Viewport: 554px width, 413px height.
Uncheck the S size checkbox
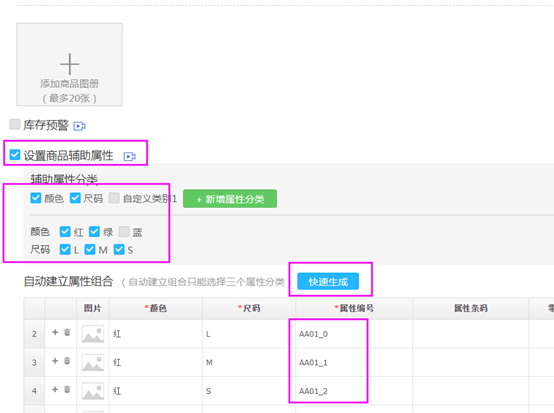[119, 249]
